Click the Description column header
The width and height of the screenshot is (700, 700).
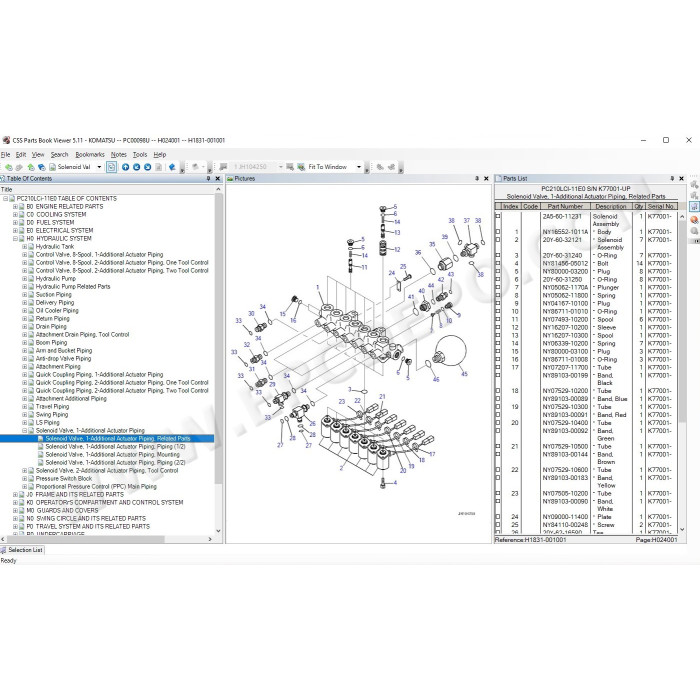click(611, 206)
